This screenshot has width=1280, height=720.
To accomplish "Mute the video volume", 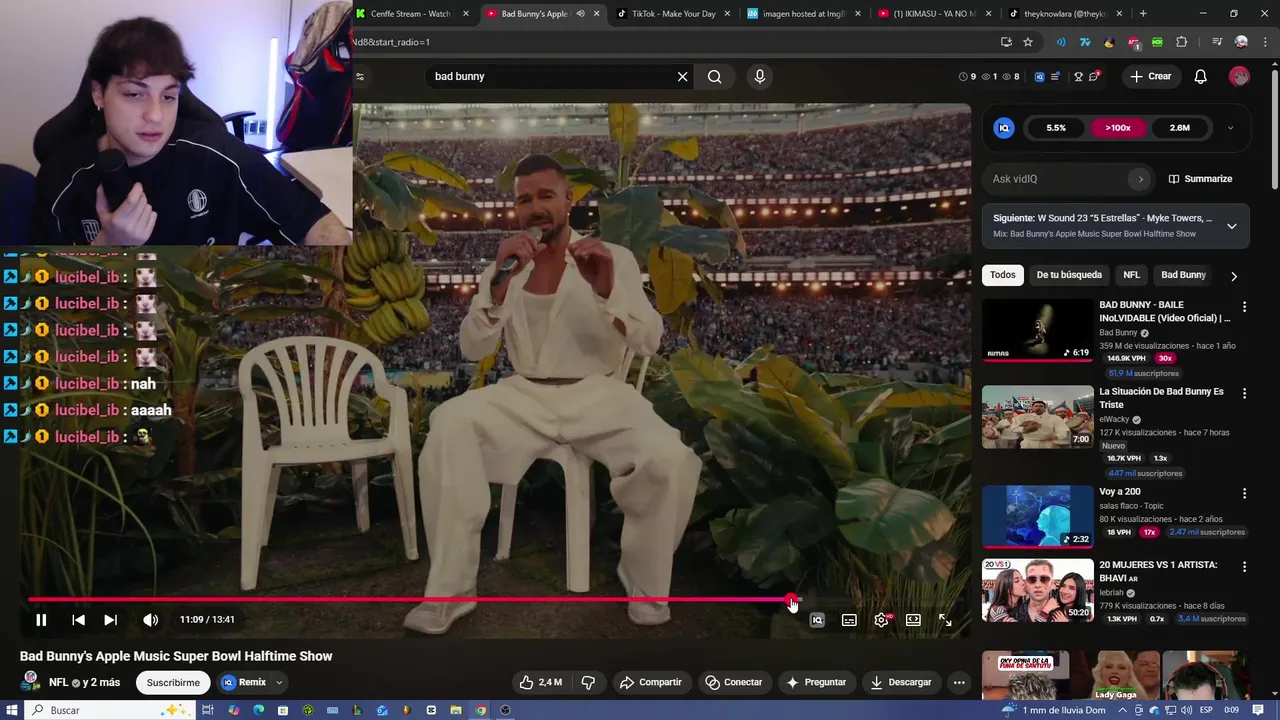I will pos(150,620).
